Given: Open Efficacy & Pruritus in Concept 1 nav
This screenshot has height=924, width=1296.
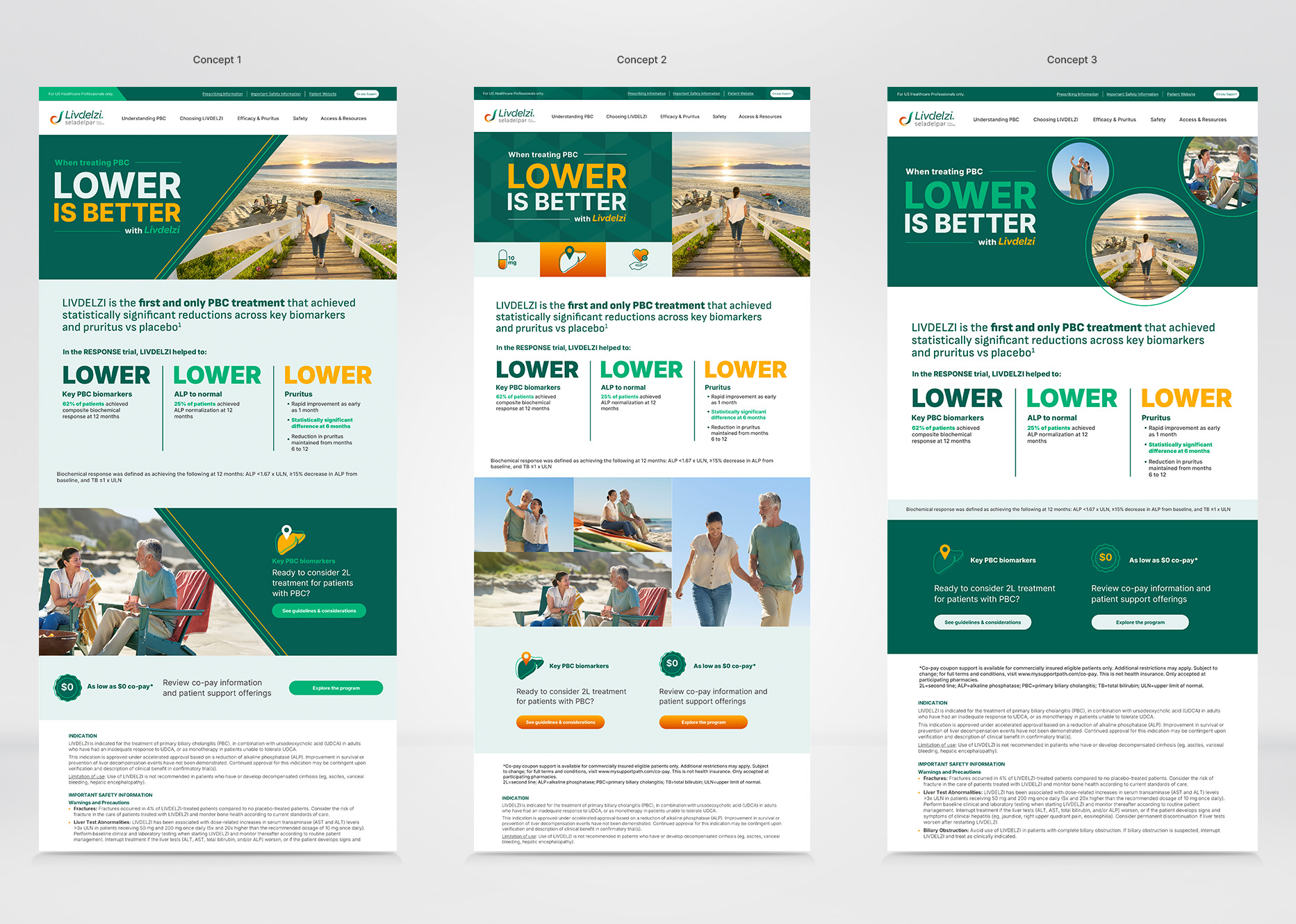Looking at the screenshot, I should [x=258, y=118].
